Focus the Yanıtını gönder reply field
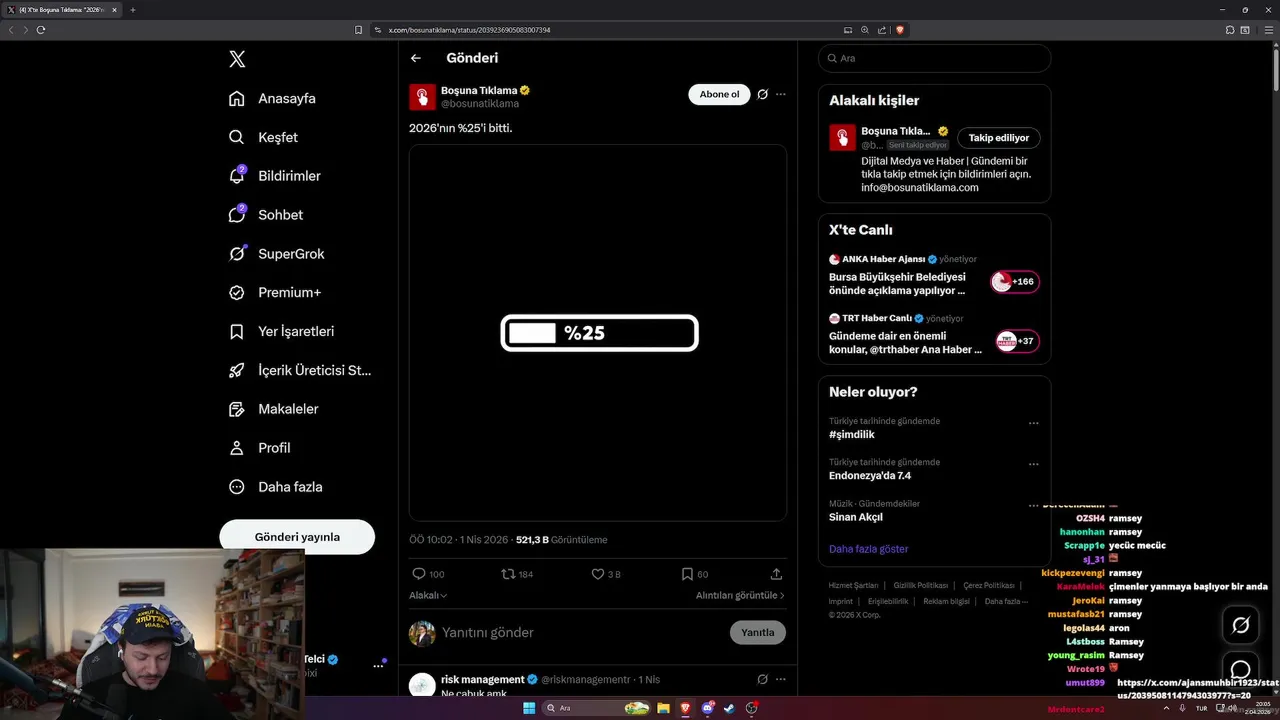 point(580,632)
